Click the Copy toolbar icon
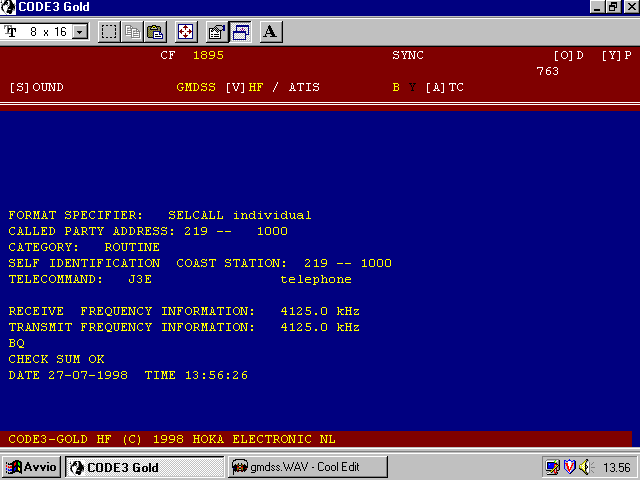This screenshot has width=640, height=480. point(132,32)
